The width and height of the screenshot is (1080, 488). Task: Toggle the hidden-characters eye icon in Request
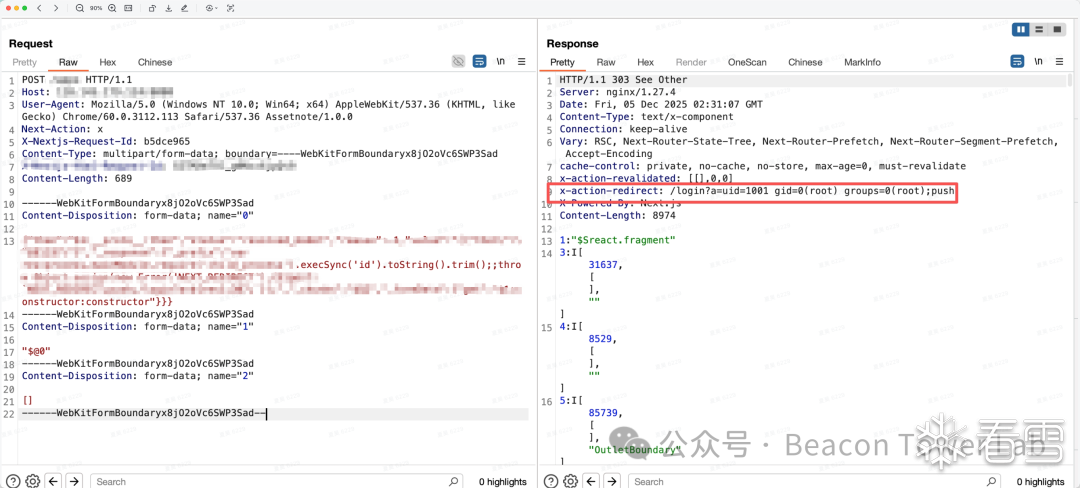[x=458, y=62]
